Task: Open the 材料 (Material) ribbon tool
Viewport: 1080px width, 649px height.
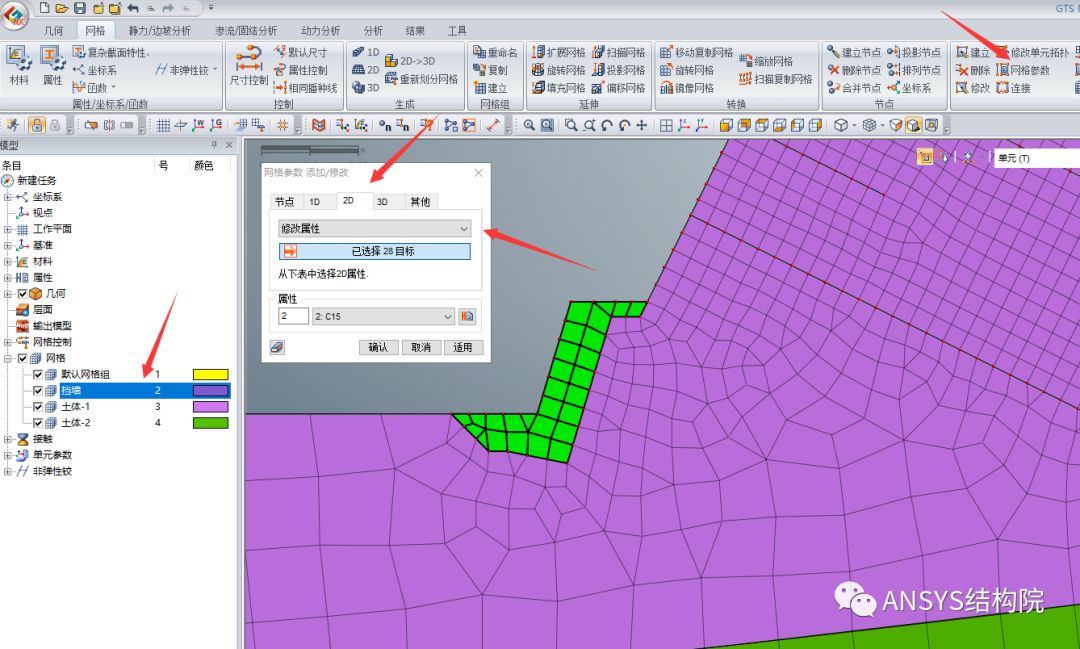Action: [19, 65]
